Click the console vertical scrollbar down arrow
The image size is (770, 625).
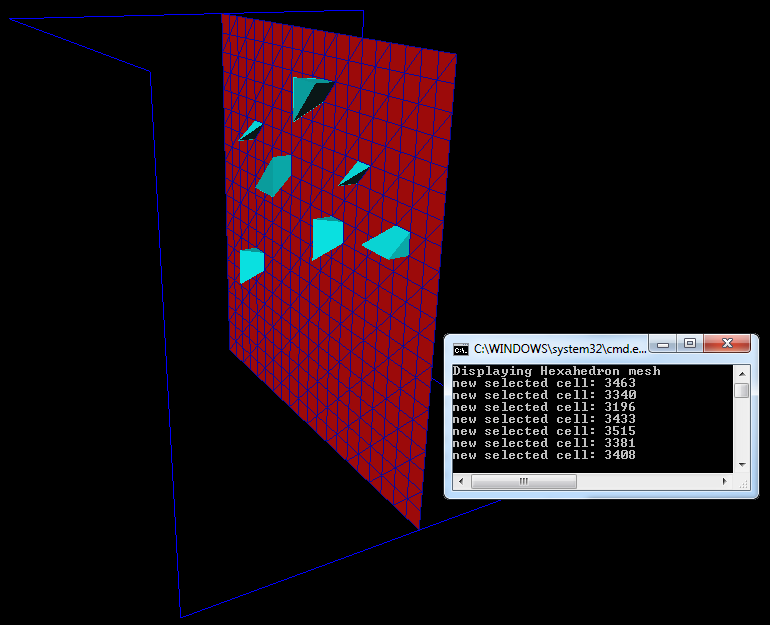click(x=741, y=465)
